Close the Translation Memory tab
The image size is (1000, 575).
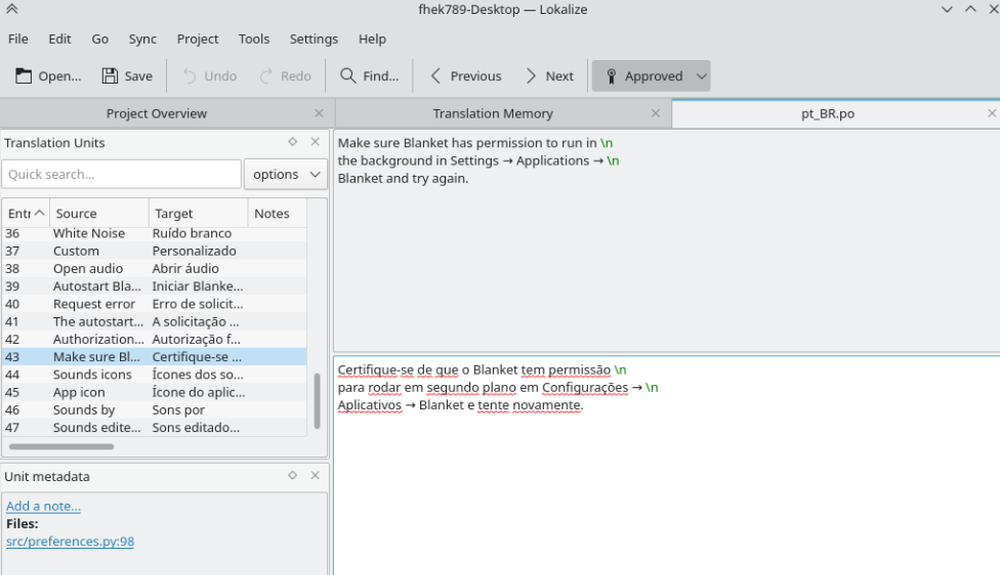[656, 113]
